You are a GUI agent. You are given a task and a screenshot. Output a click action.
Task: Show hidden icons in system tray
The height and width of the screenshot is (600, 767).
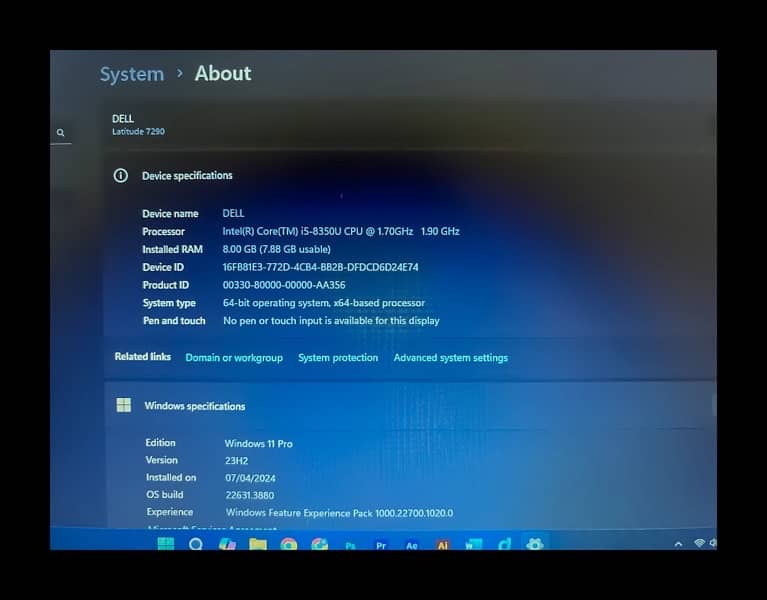679,544
